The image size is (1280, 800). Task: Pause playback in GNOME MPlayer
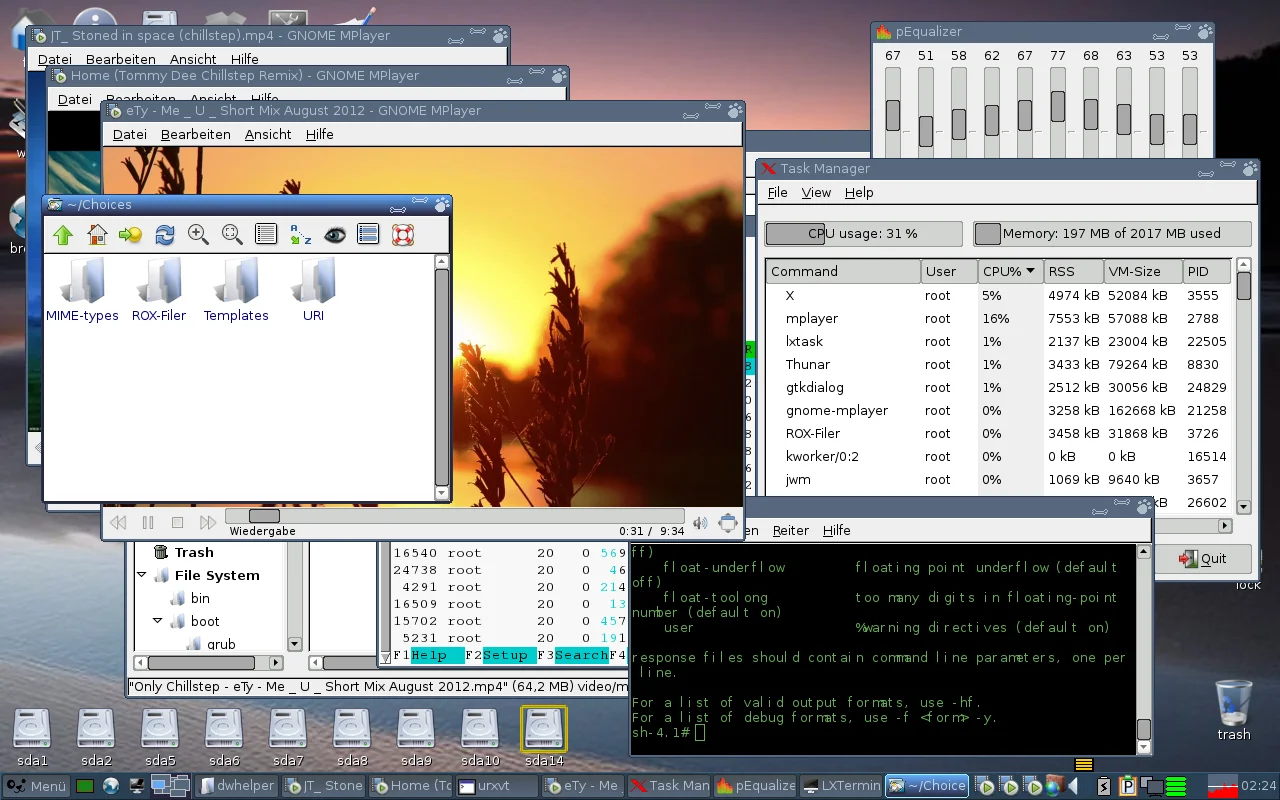point(148,522)
